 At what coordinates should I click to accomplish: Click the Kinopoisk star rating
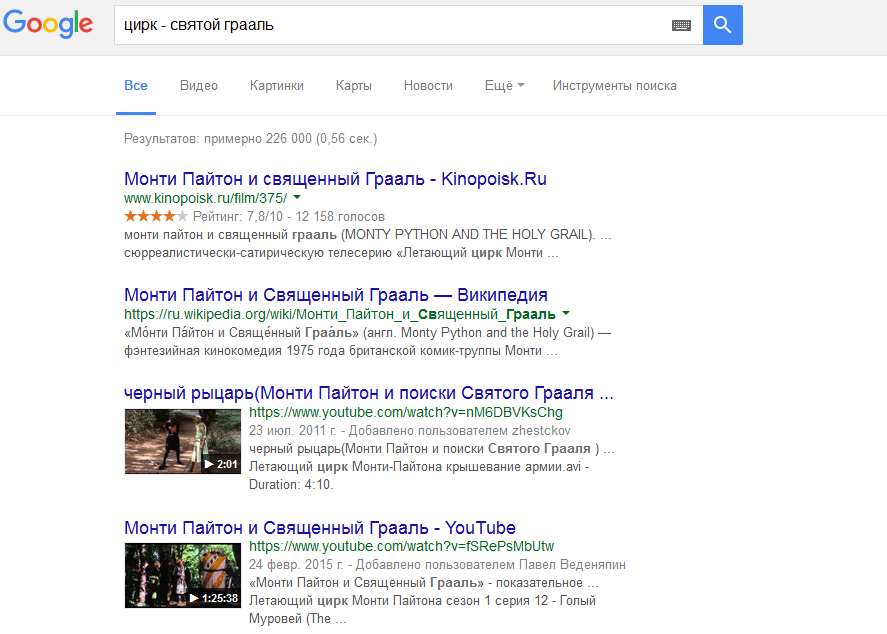(x=155, y=216)
